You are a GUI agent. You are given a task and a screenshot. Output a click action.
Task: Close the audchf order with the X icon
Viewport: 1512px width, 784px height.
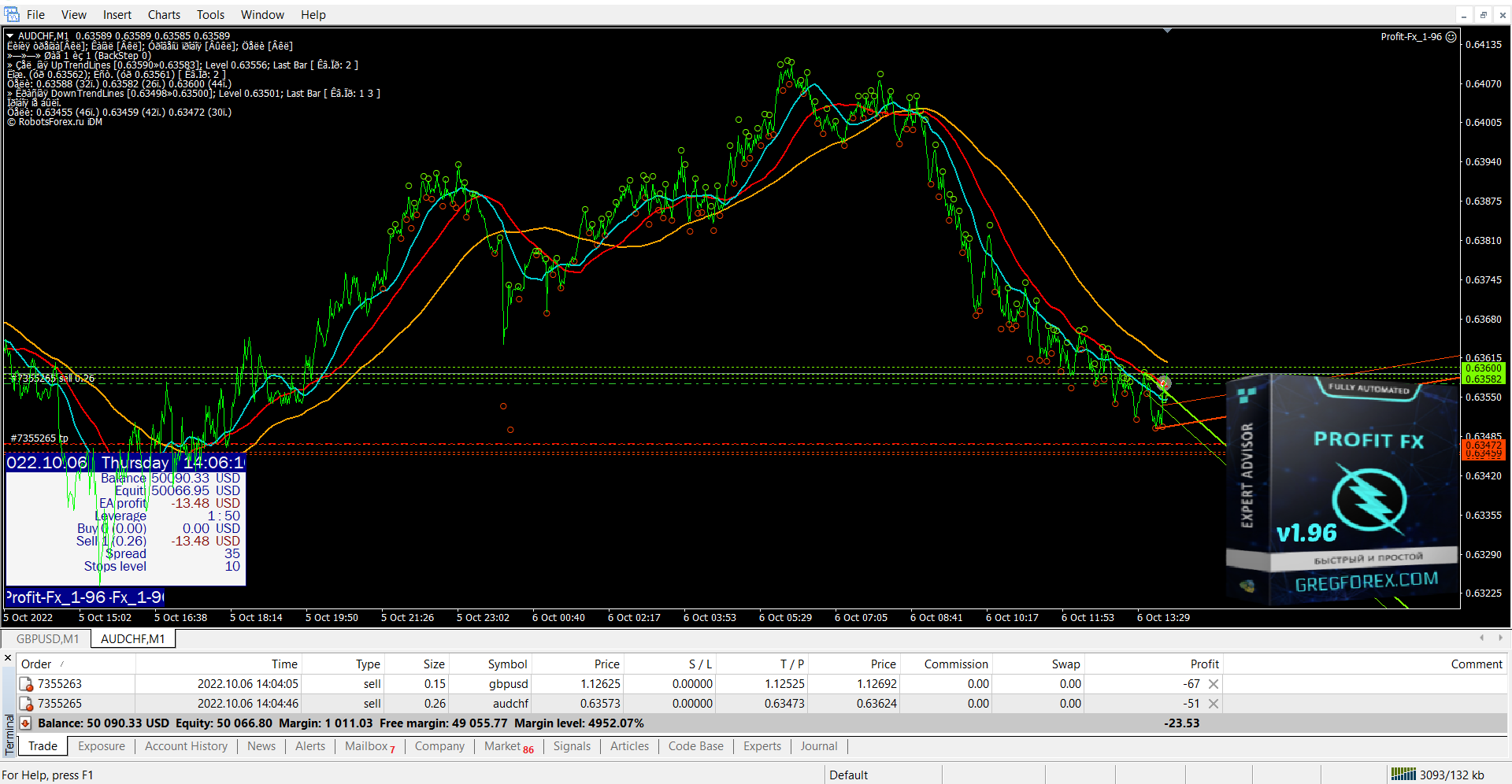click(x=1214, y=704)
